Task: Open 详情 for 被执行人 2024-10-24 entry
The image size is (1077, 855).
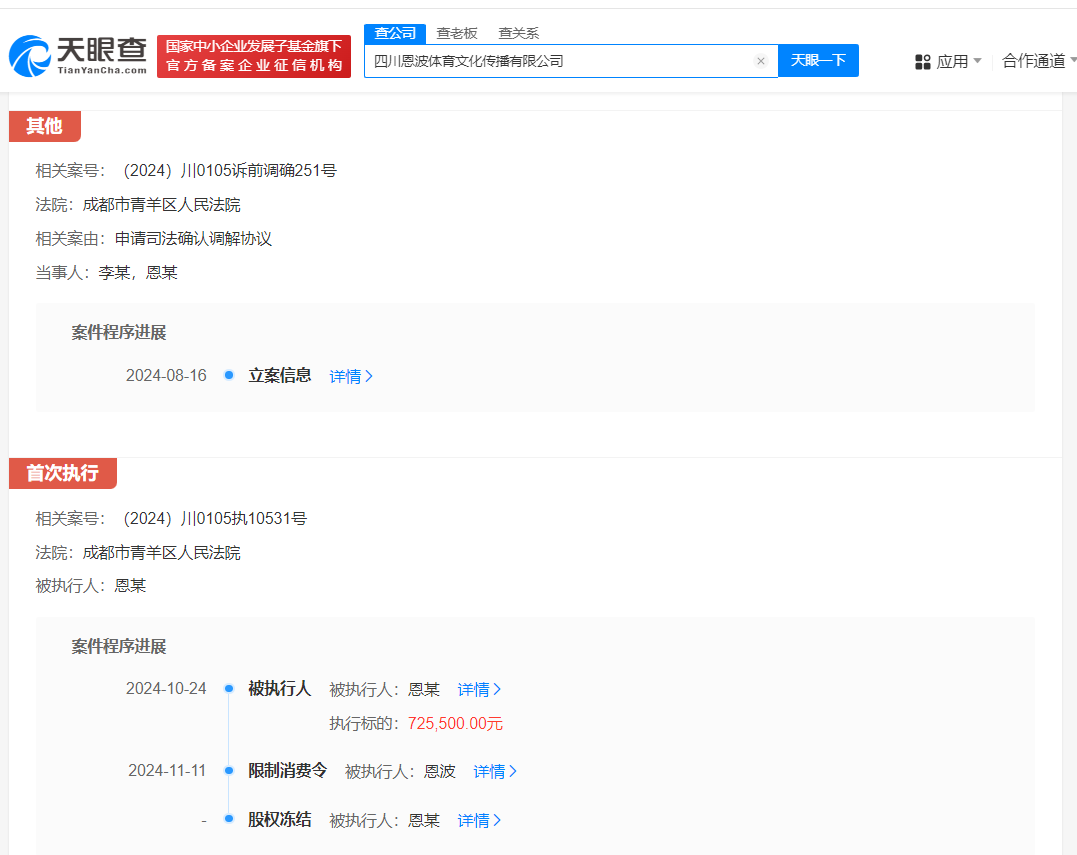Action: [x=479, y=690]
